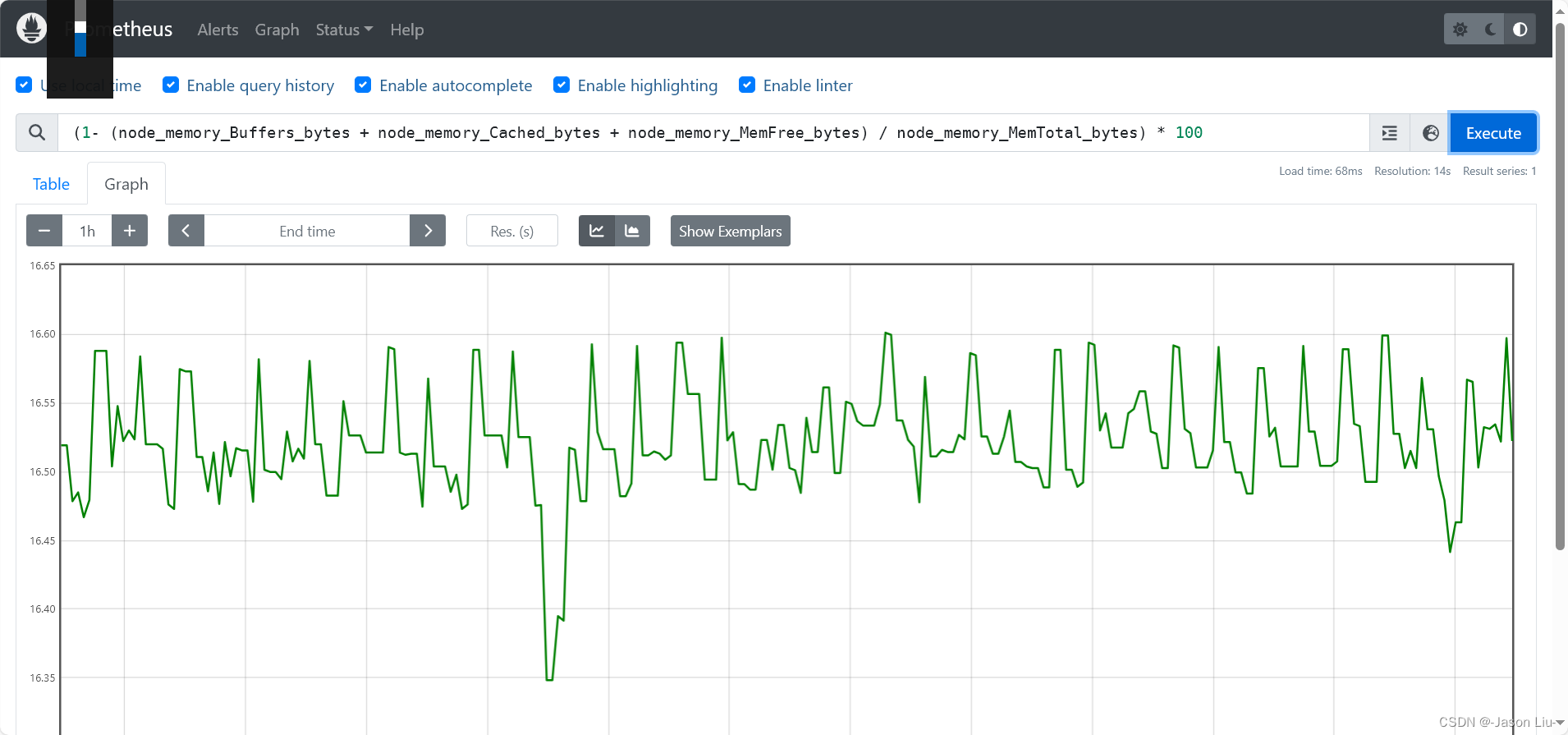This screenshot has height=735, width=1568.
Task: Click the 16.35 axis label
Action: point(43,678)
